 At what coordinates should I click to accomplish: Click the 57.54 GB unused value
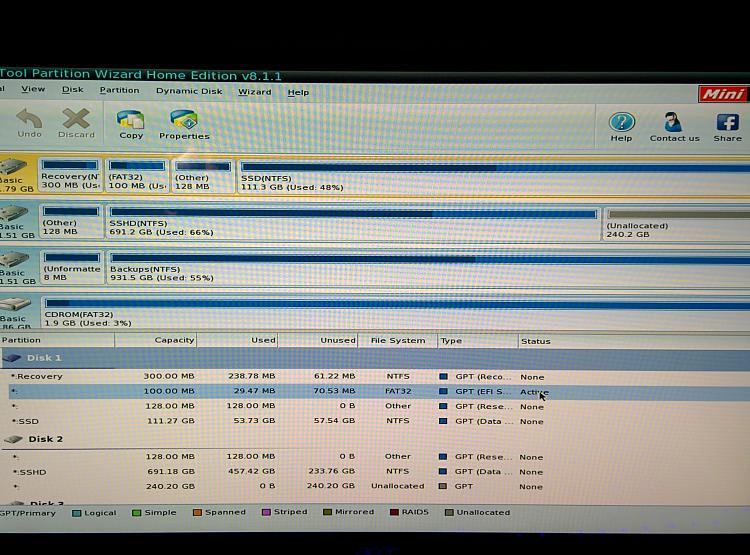pyautogui.click(x=334, y=421)
